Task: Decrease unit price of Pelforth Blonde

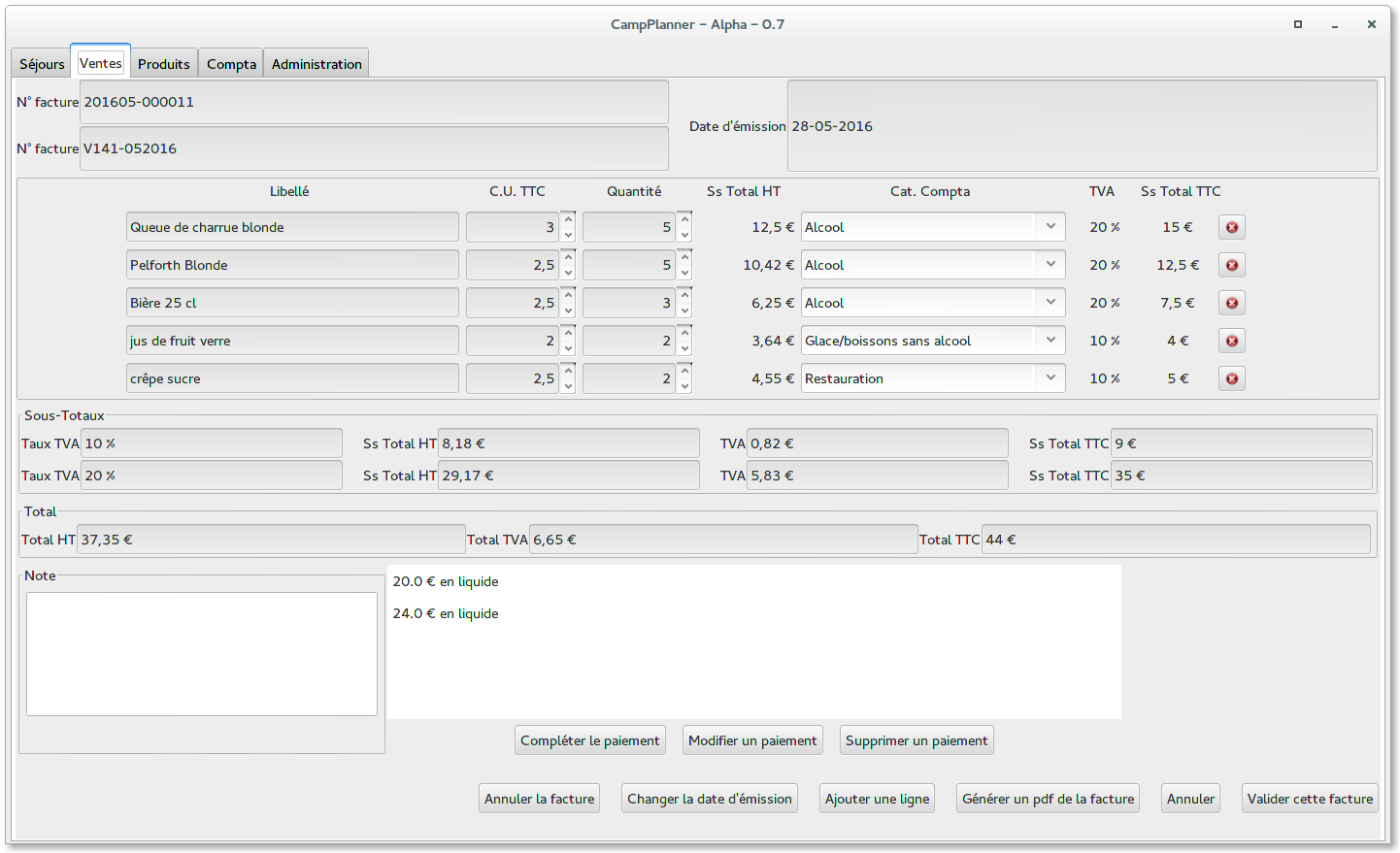Action: coord(568,273)
